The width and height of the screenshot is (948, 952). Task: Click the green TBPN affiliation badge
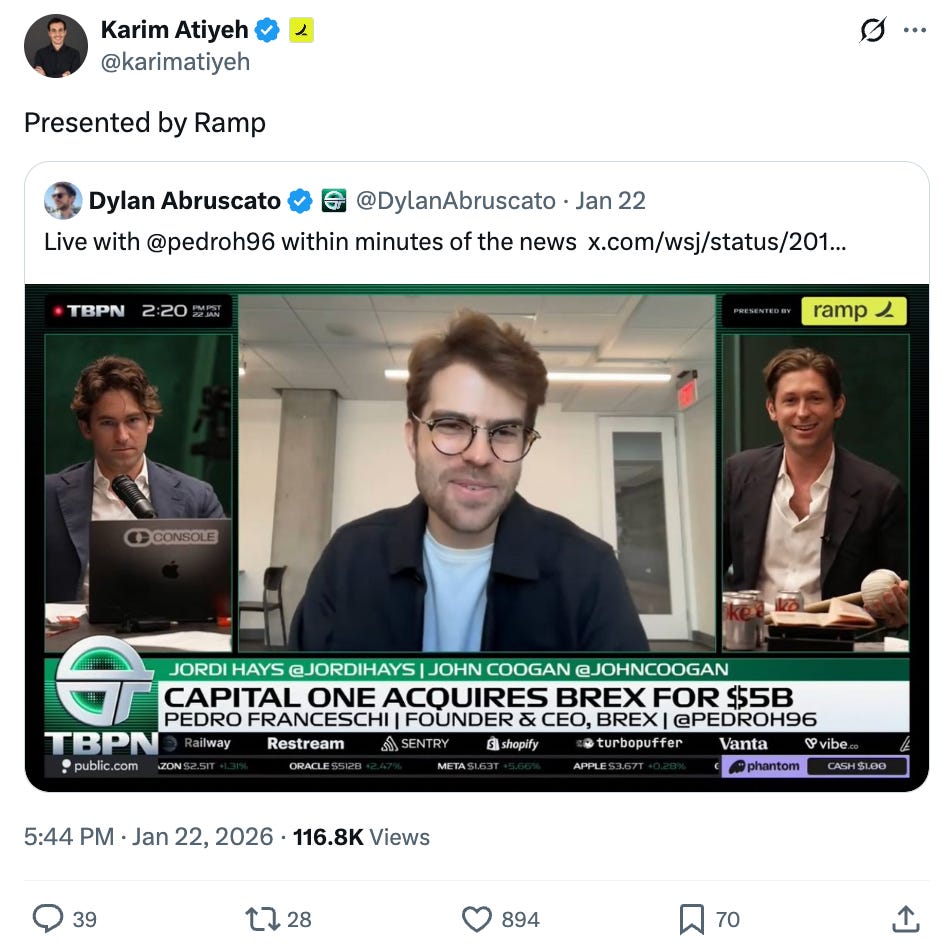pyautogui.click(x=333, y=200)
